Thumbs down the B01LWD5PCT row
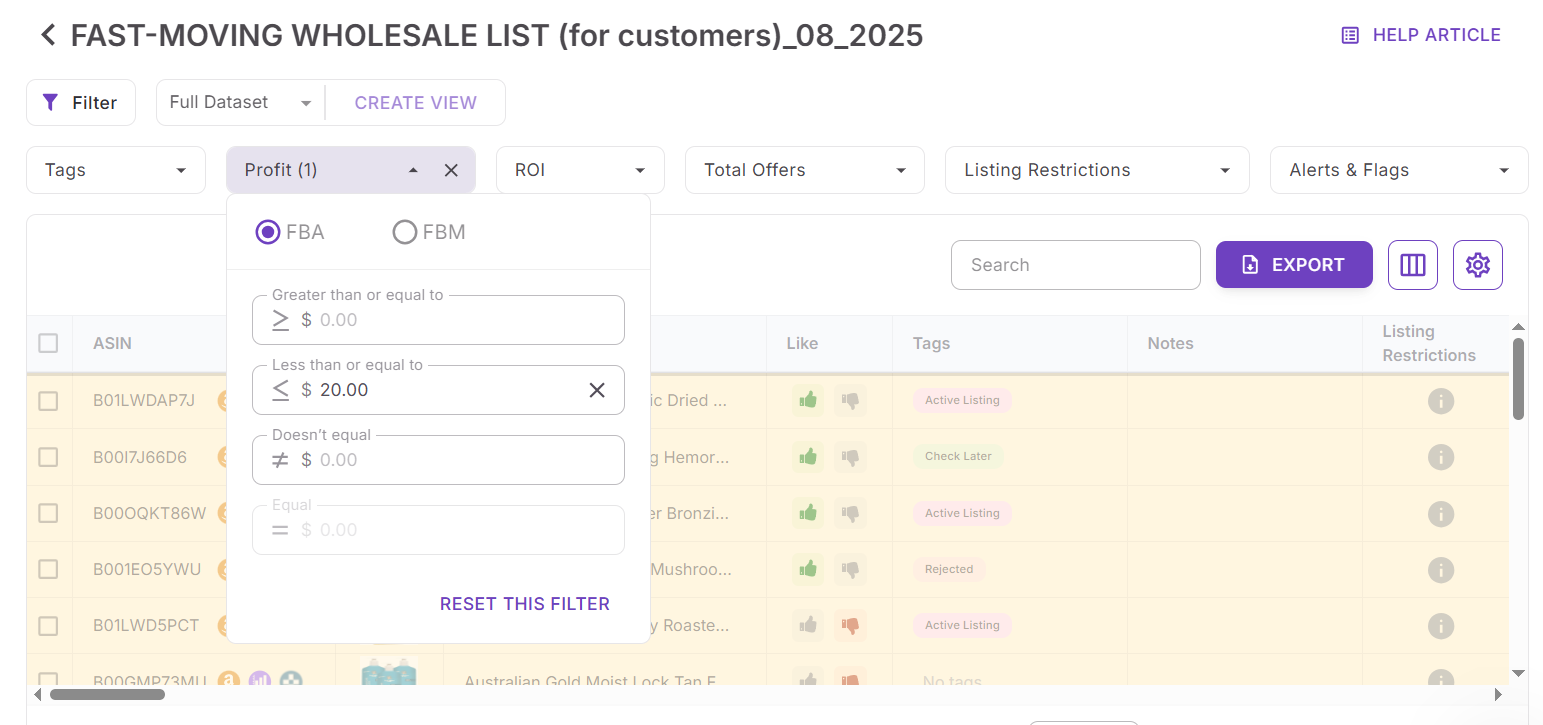Viewport: 1543px width, 725px height. pyautogui.click(x=850, y=626)
